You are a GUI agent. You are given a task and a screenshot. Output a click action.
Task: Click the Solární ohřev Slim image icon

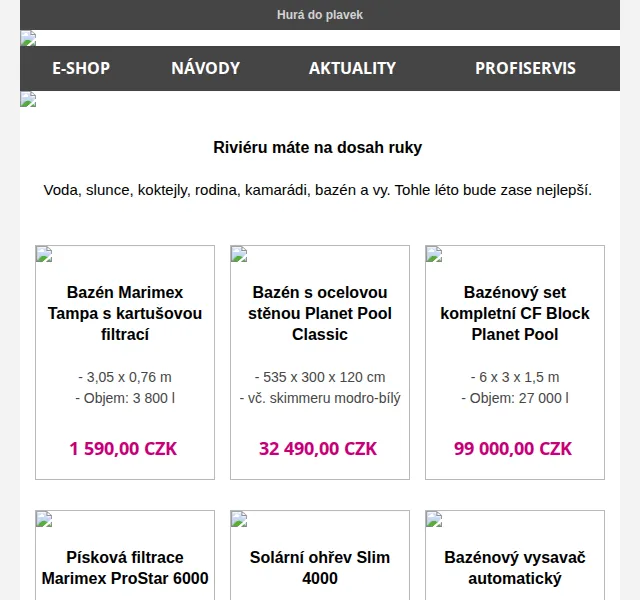pyautogui.click(x=239, y=519)
